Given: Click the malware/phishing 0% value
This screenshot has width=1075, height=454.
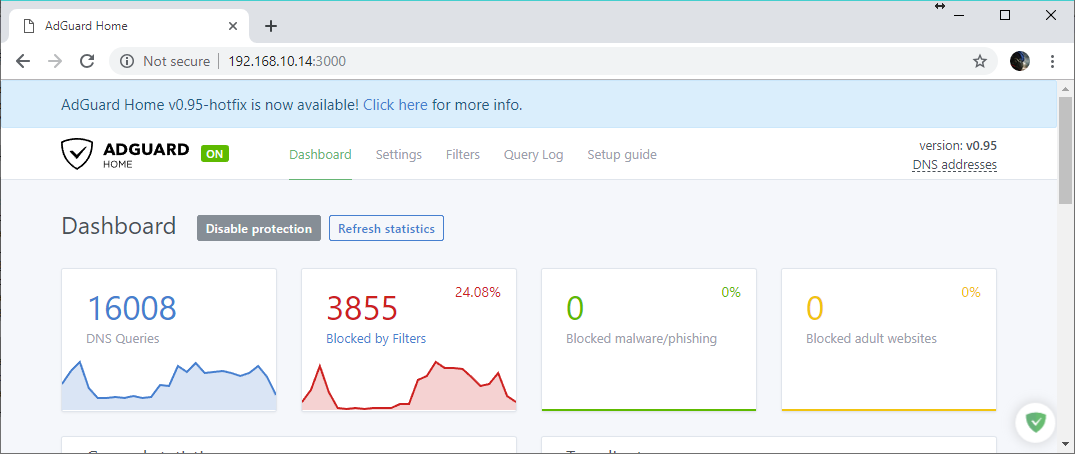Looking at the screenshot, I should click(x=731, y=292).
